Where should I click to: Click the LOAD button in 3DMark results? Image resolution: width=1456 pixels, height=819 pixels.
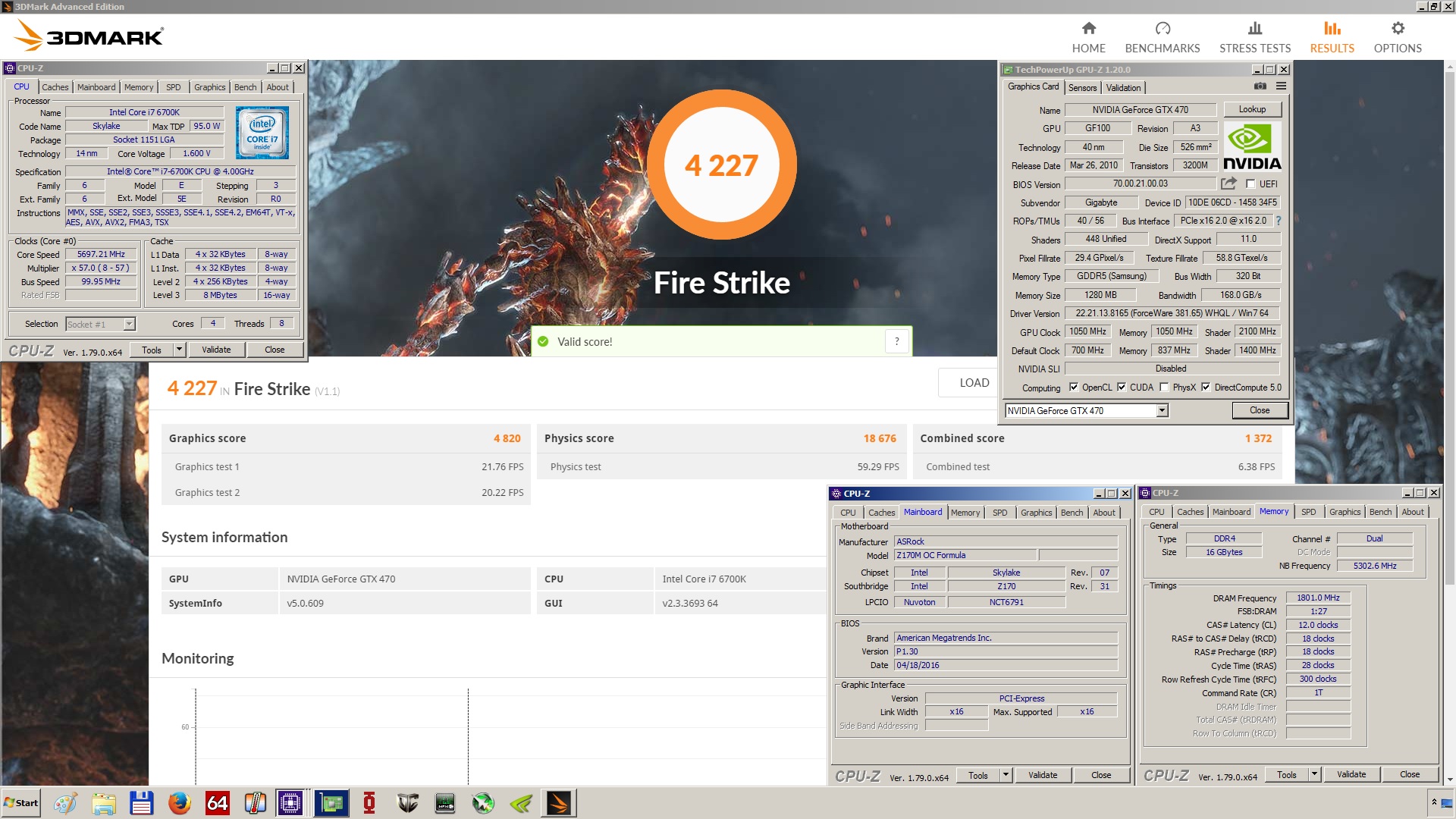[974, 383]
